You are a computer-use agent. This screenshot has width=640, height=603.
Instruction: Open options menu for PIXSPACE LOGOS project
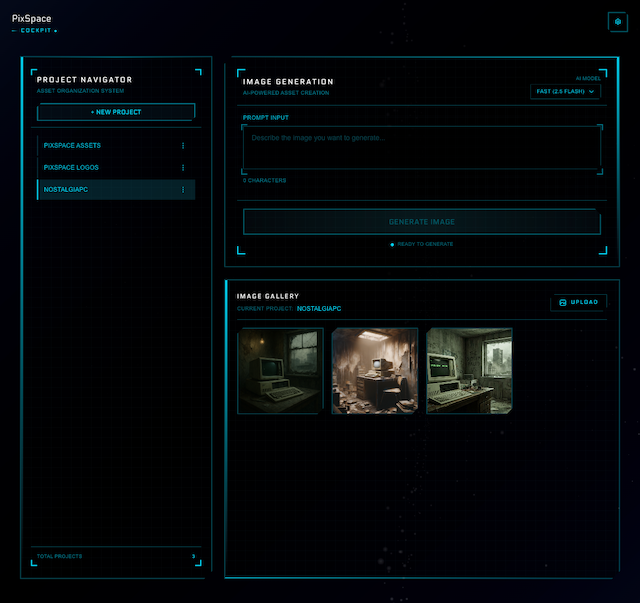[x=183, y=168]
